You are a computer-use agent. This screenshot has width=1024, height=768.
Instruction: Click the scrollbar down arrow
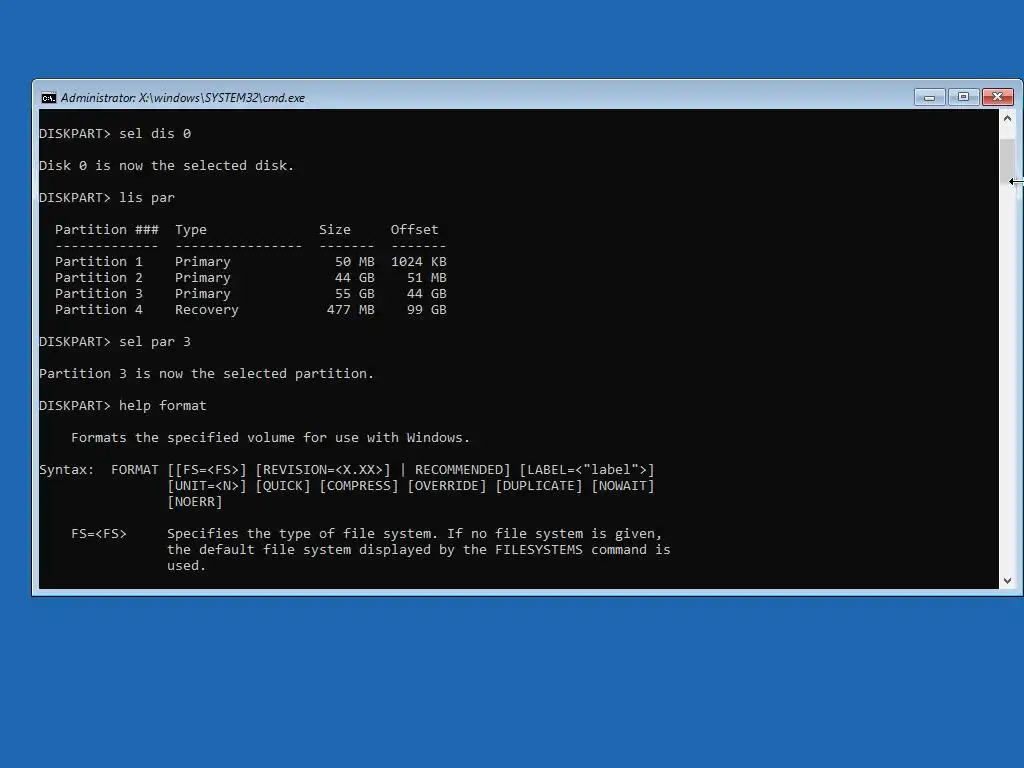tap(1007, 581)
